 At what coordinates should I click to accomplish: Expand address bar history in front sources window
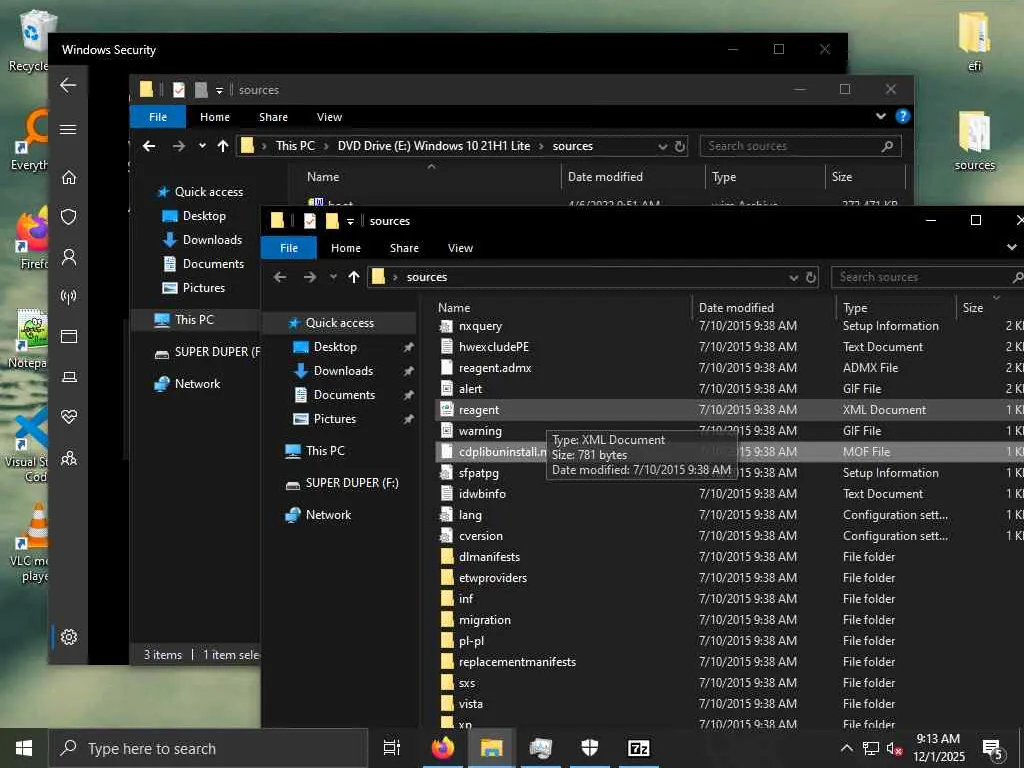click(793, 277)
